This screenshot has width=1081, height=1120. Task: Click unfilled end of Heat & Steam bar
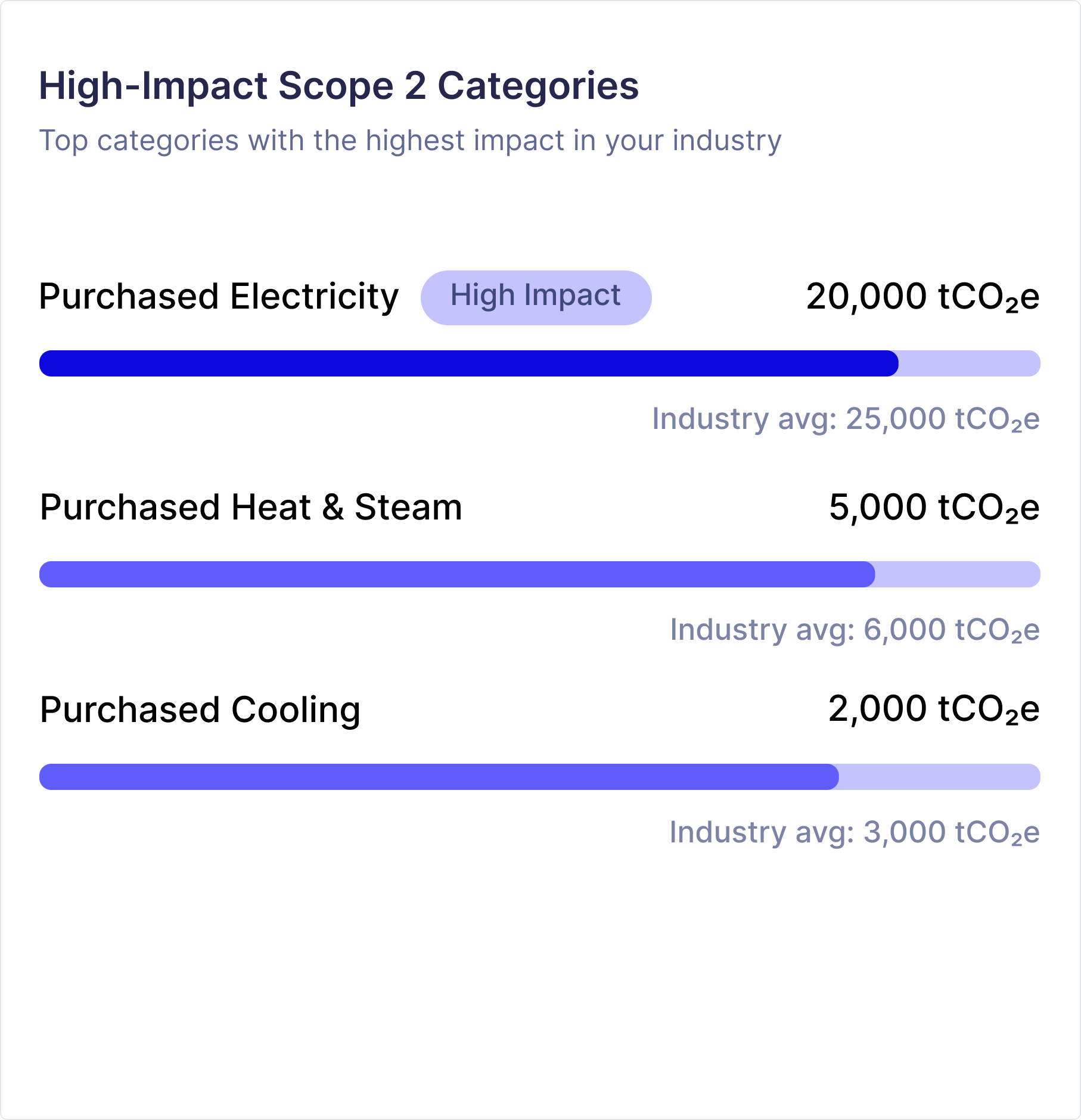pos(958,574)
